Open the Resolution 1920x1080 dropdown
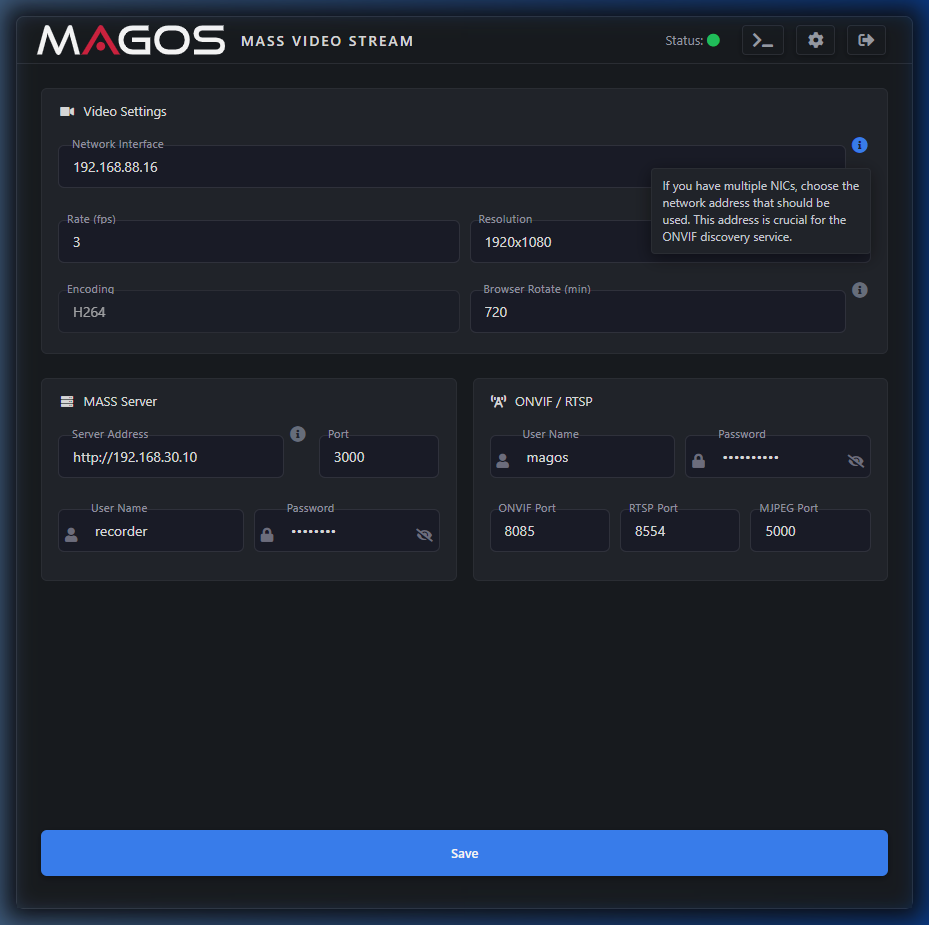This screenshot has width=929, height=925. coord(670,242)
